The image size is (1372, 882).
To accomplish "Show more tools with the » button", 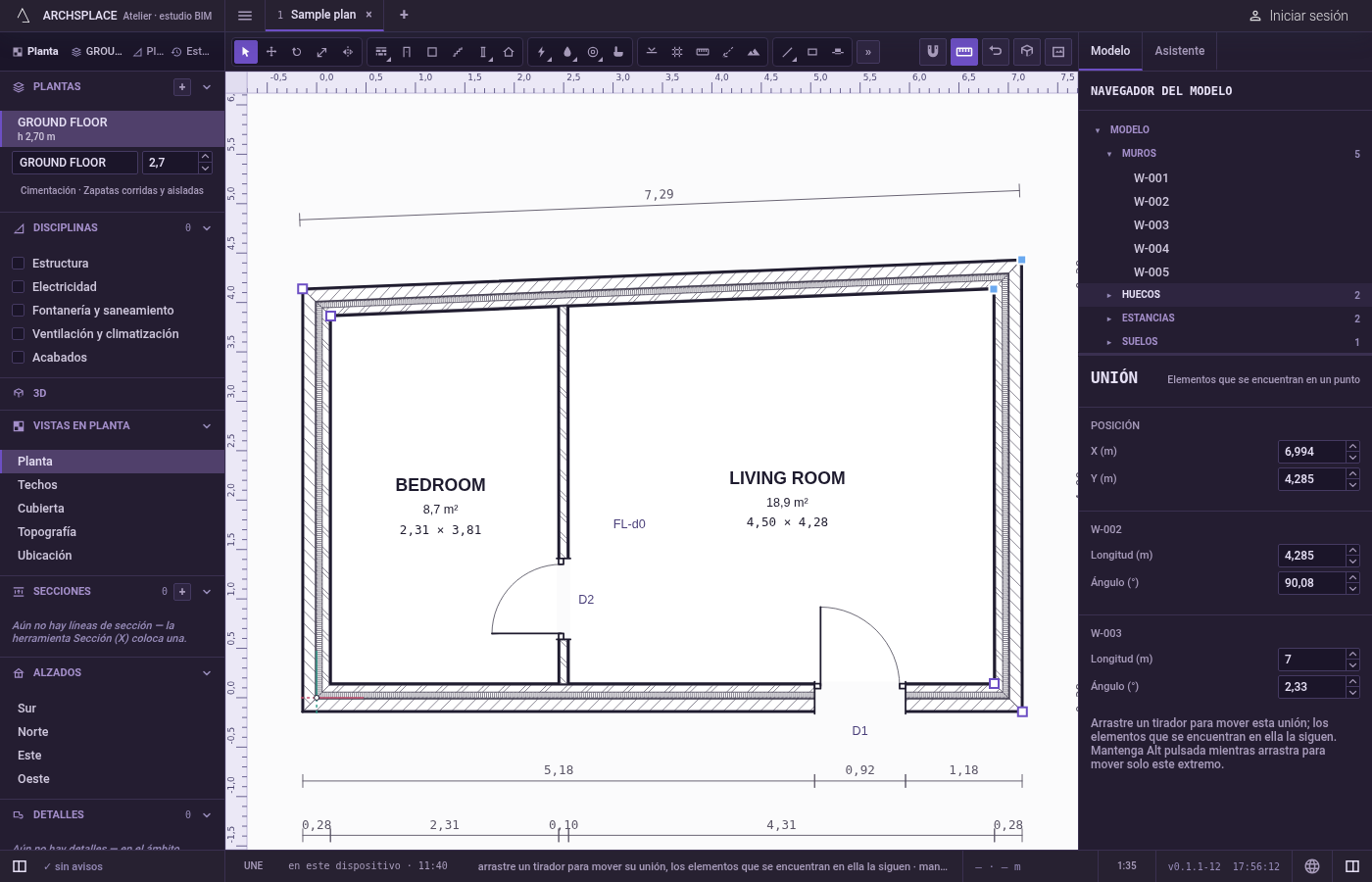I will pos(868,52).
